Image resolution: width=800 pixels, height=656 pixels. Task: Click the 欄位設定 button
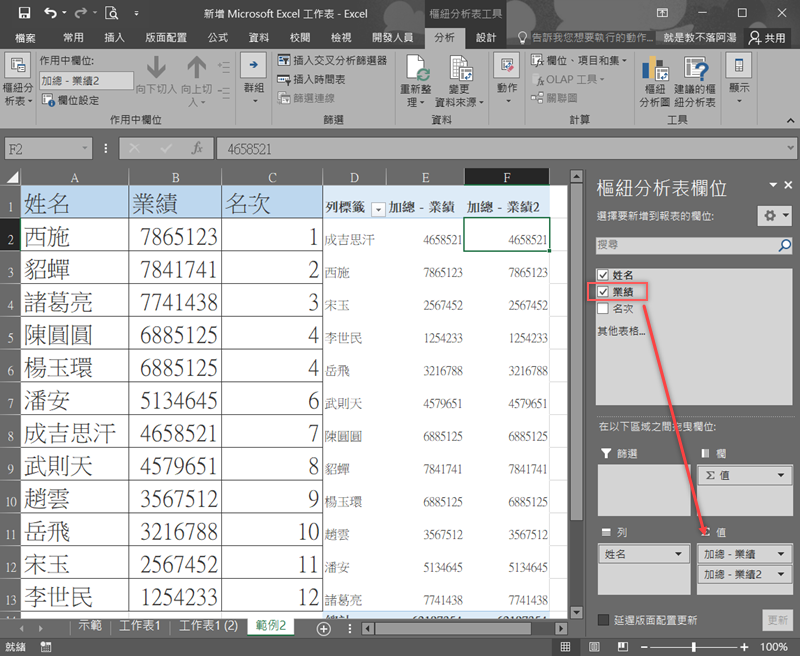click(70, 100)
